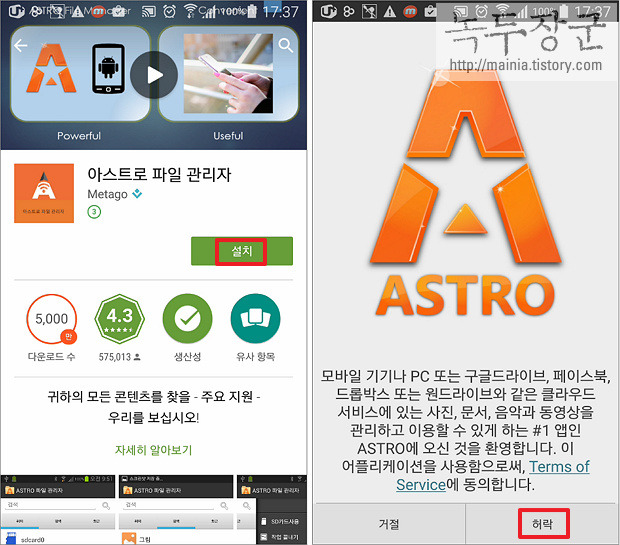Open the first app screenshot thumbnail

click(x=58, y=509)
